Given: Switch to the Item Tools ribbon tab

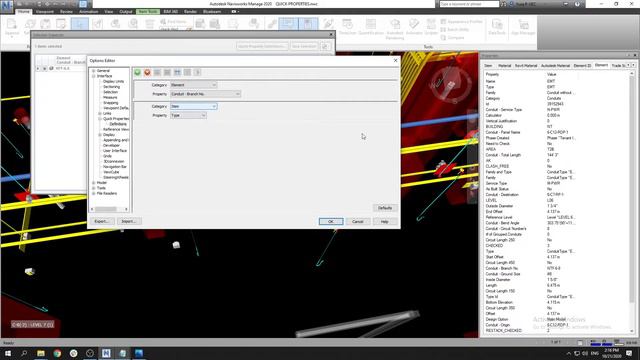Looking at the screenshot, I should tap(148, 11).
